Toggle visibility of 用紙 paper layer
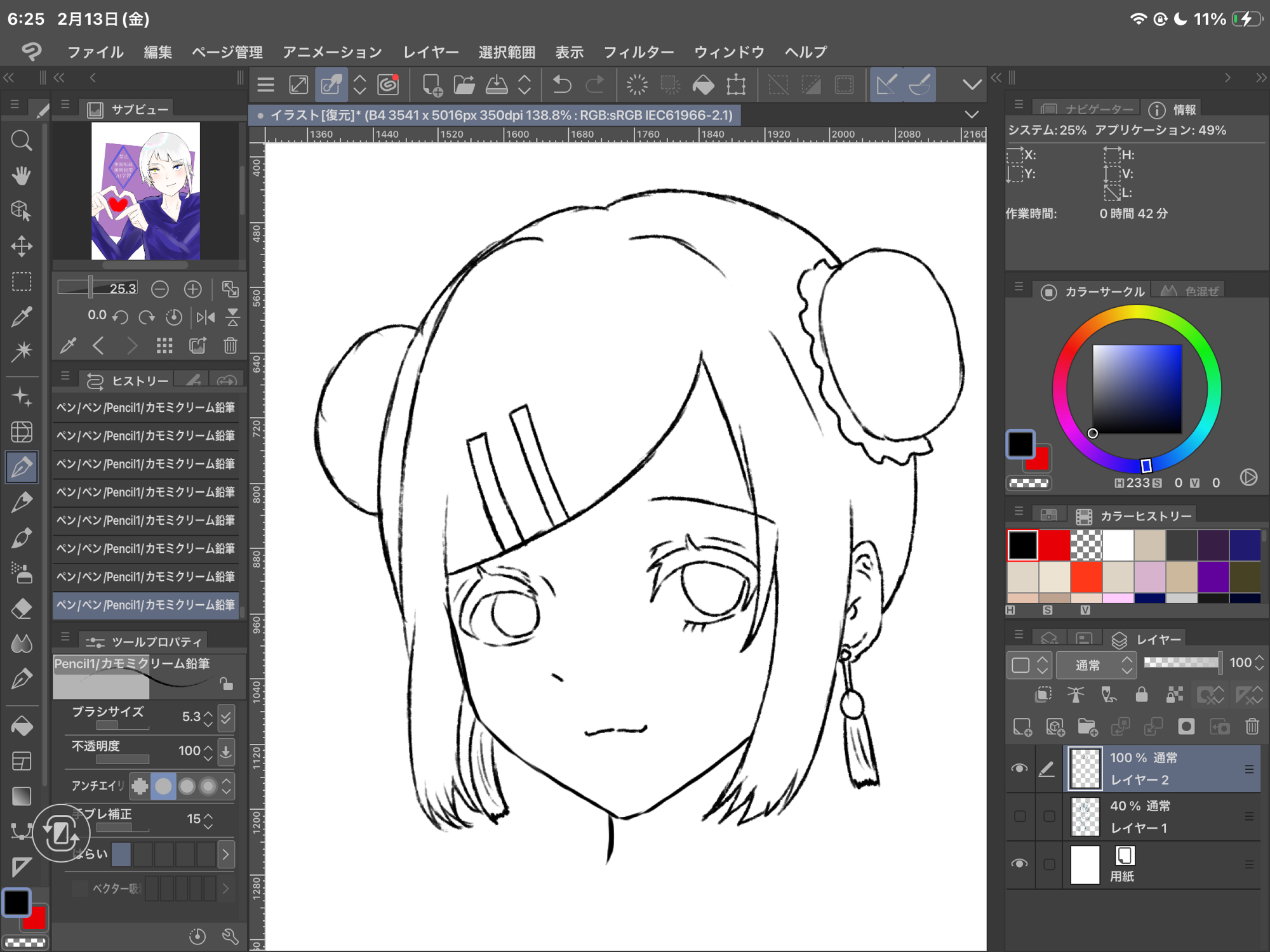 1019,864
